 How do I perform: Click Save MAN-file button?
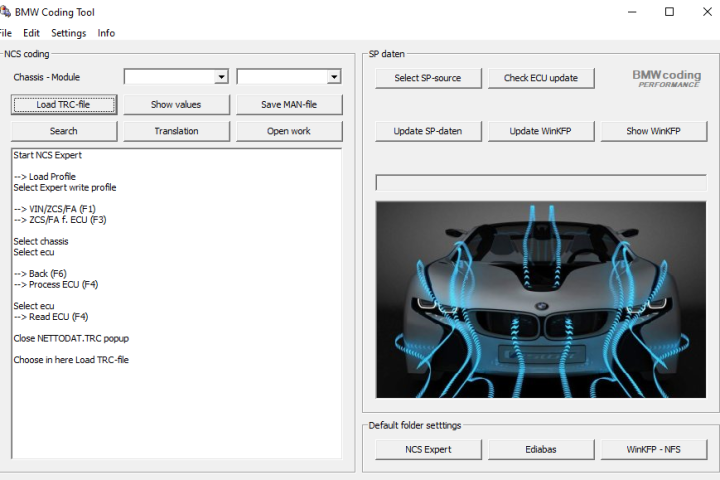coord(288,105)
